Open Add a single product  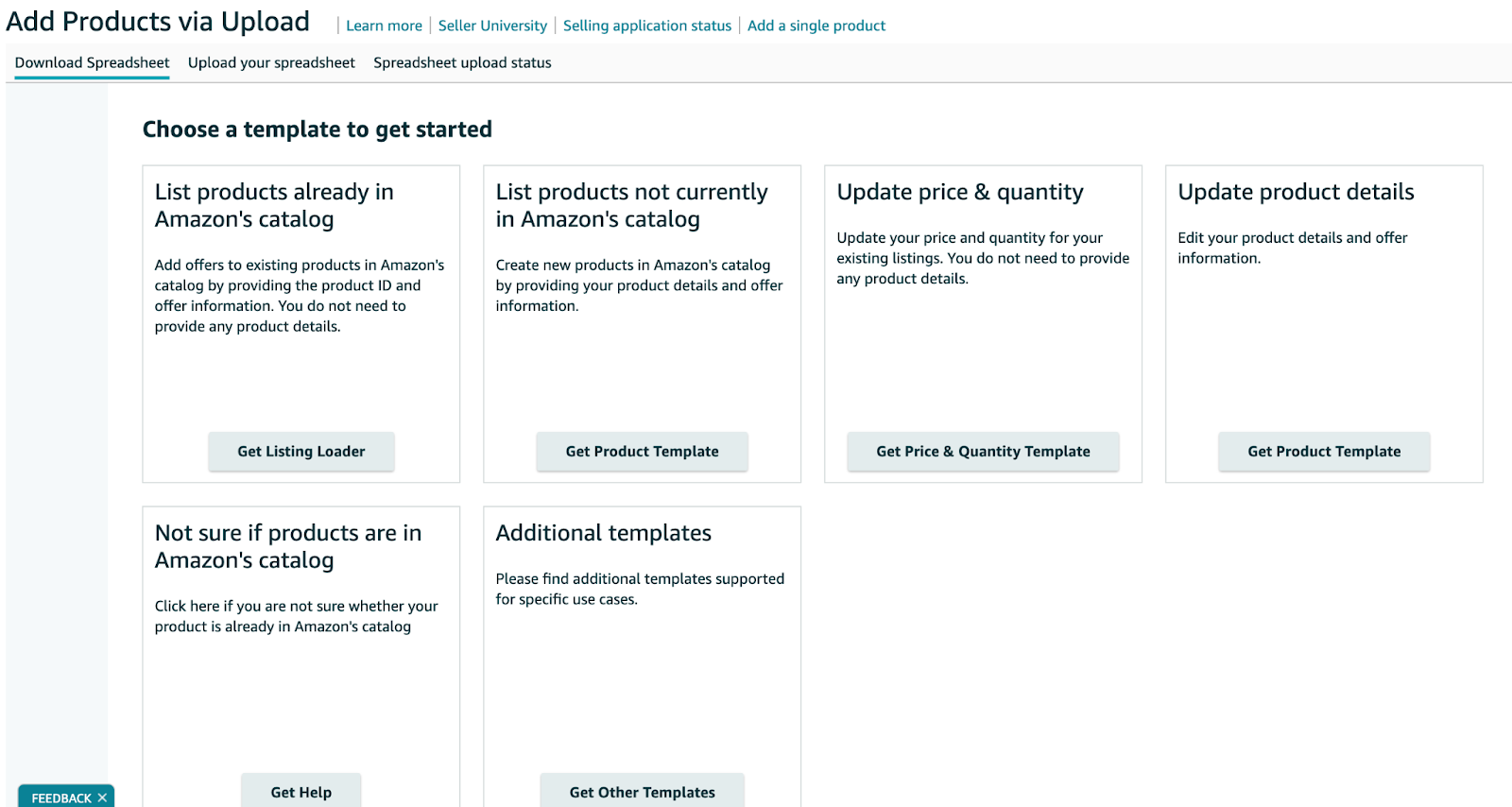816,26
